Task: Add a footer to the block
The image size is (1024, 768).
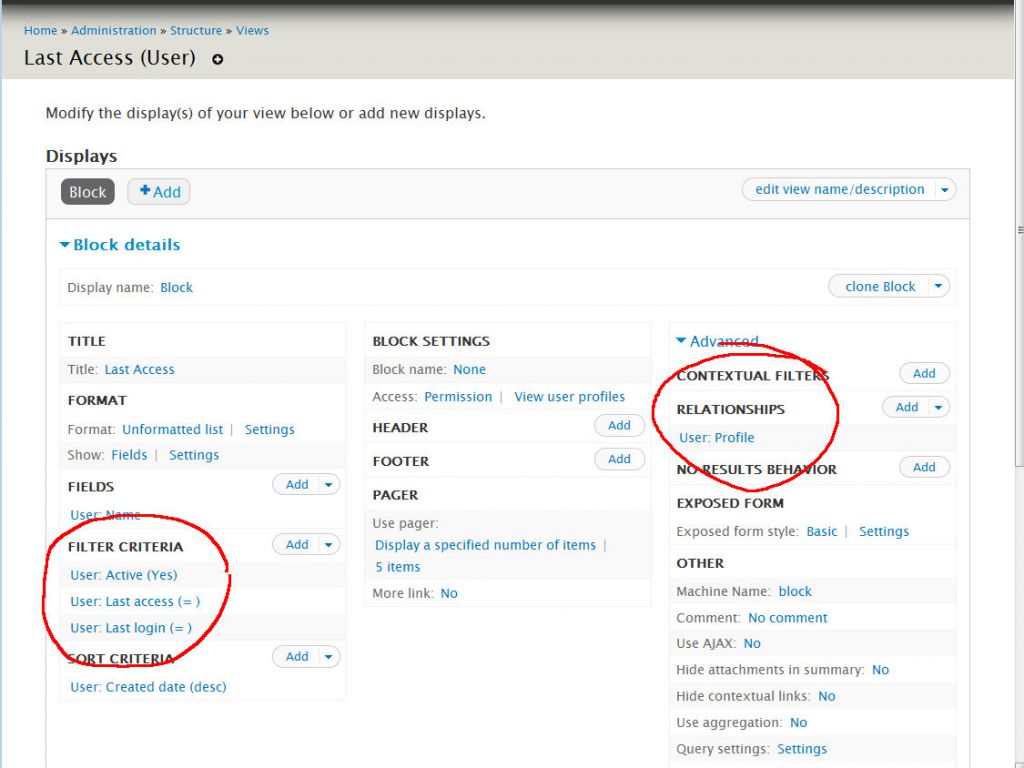Action: [x=619, y=460]
